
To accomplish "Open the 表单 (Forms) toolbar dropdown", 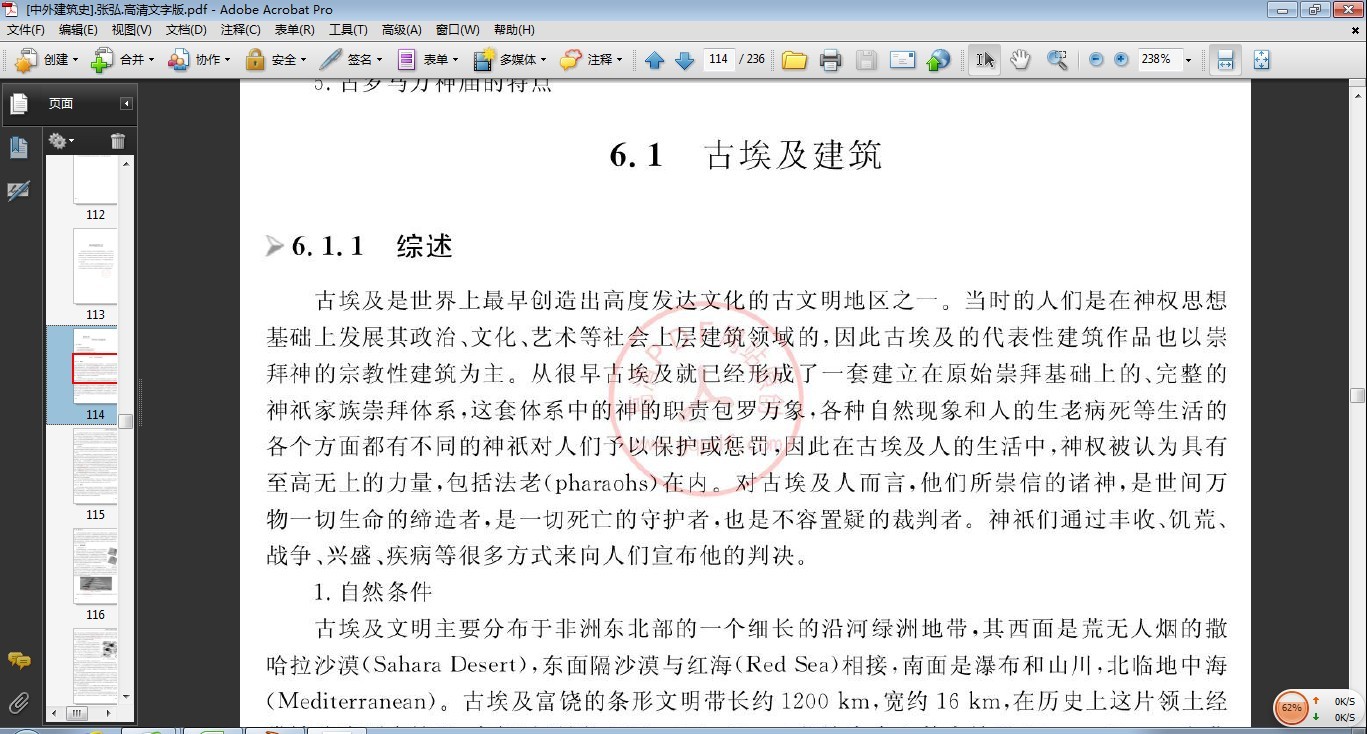I will point(455,60).
